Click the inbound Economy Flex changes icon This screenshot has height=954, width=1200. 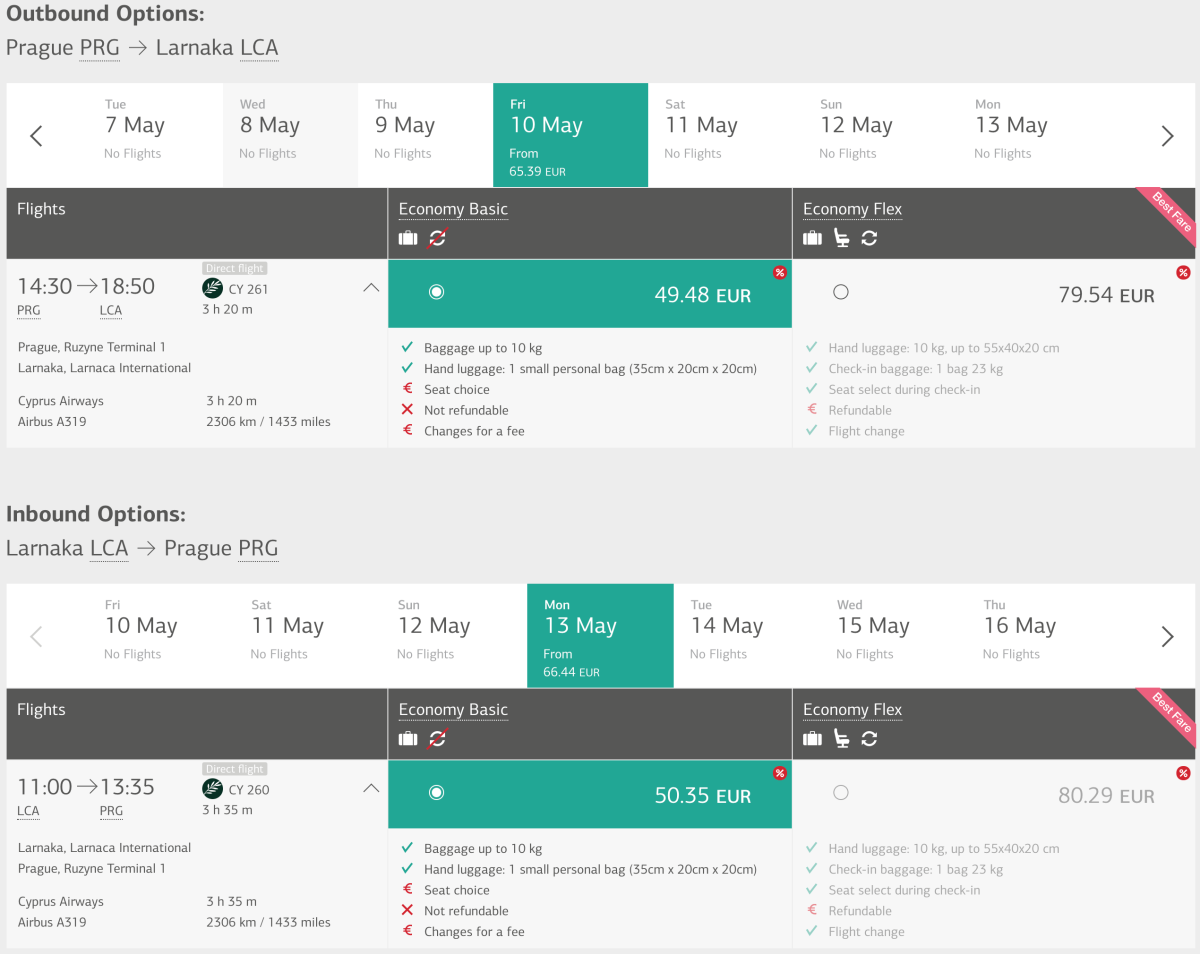point(869,739)
